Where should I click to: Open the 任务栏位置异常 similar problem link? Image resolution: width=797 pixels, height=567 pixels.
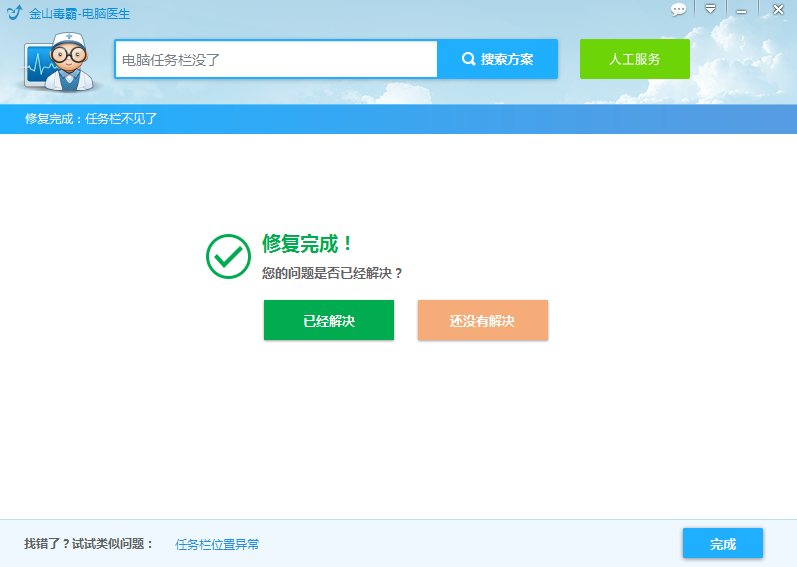pos(217,545)
